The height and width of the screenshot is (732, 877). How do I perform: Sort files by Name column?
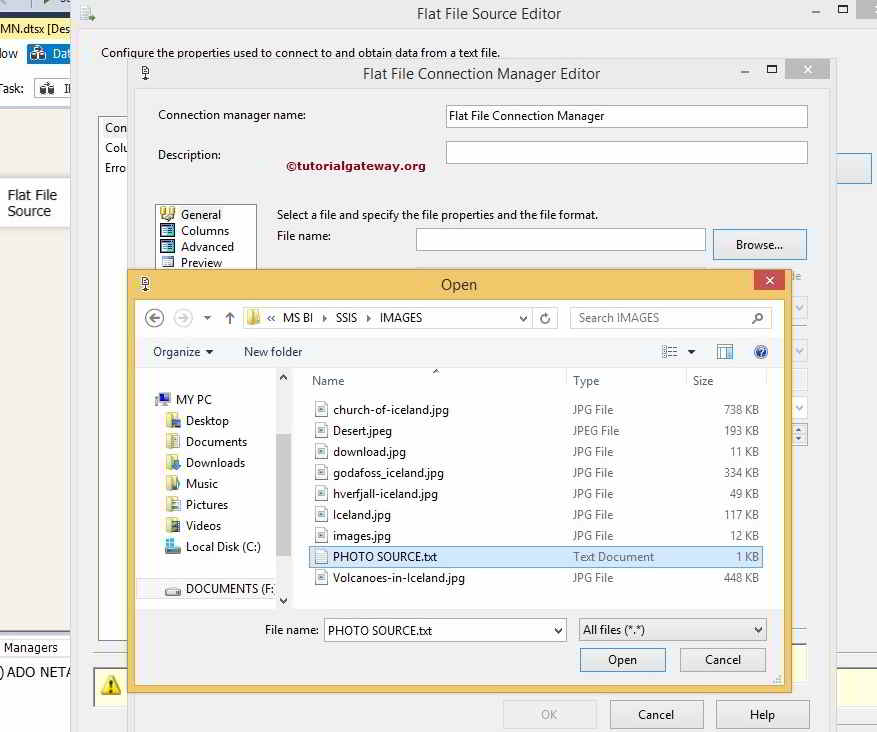coord(328,381)
